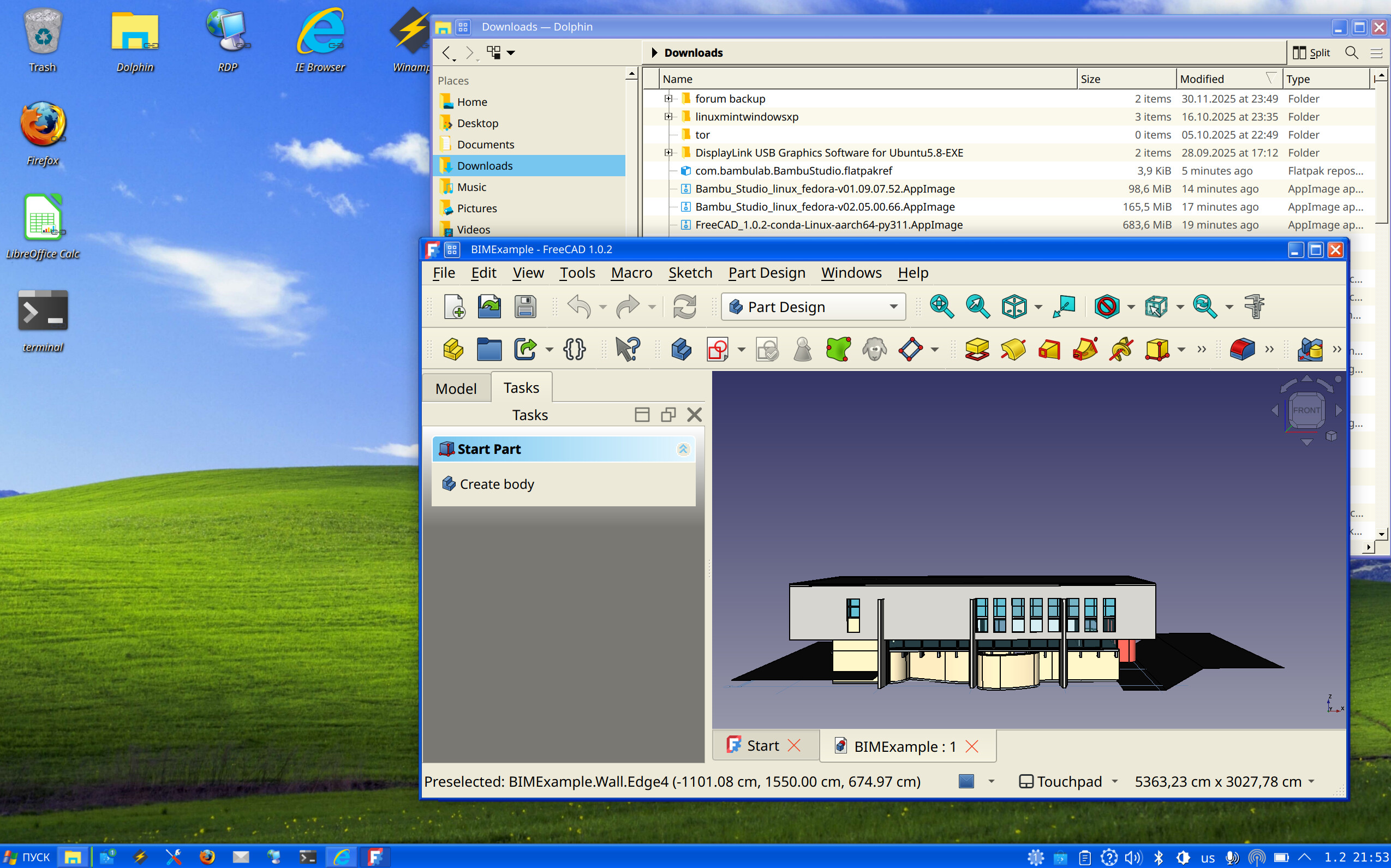
Task: Open the Sketch menu
Action: coord(690,273)
